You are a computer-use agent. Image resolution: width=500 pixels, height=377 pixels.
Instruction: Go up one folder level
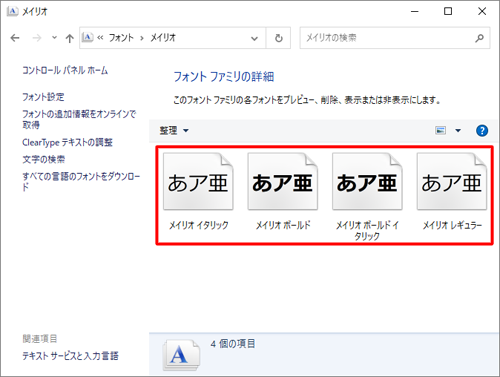pos(69,38)
